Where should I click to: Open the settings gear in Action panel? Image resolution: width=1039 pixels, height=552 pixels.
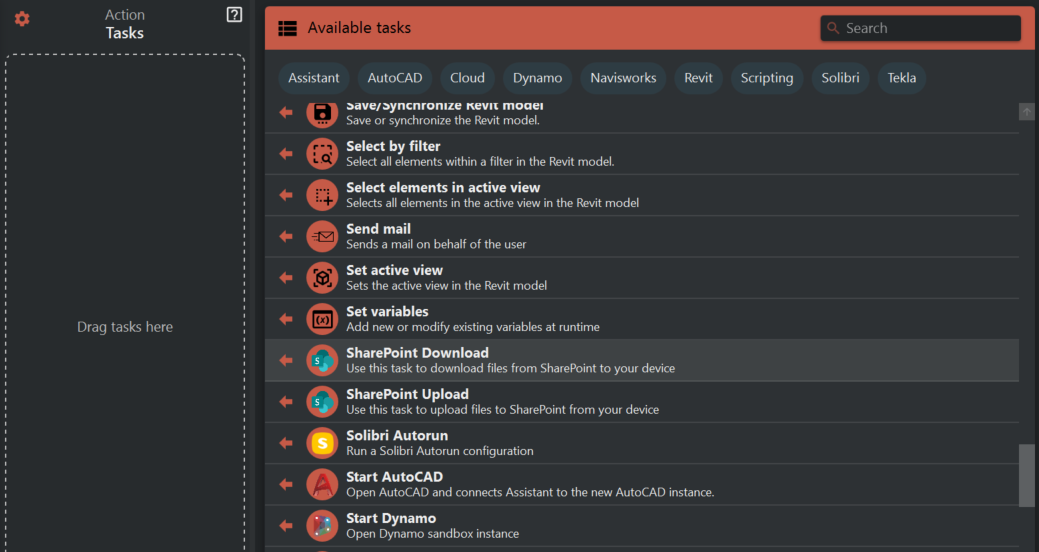pos(22,19)
